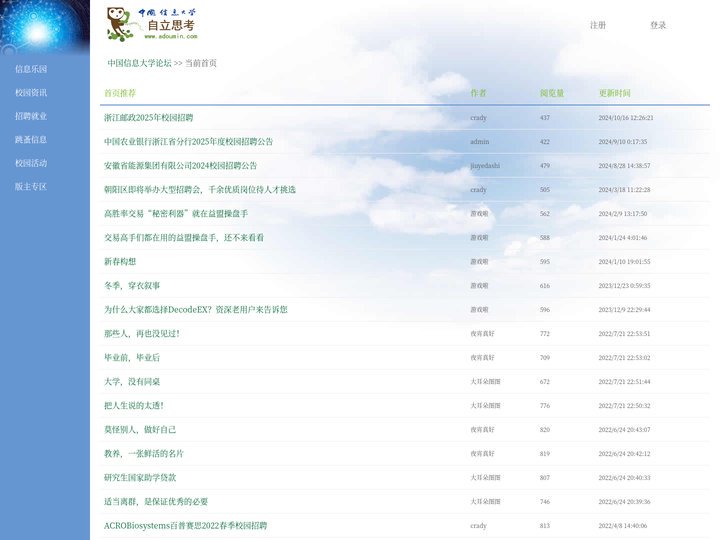Image resolution: width=720 pixels, height=540 pixels.
Task: Click timestamp 2024/10/16 12:26:21
Action: coord(626,118)
